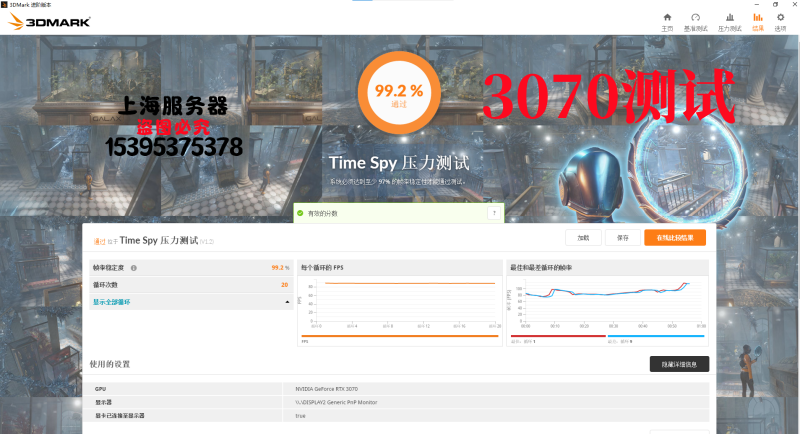Click the '\\.\DISPLAY2 Generic PnP Monitor' value
Viewport: 800px width, 434px height.
(336, 402)
